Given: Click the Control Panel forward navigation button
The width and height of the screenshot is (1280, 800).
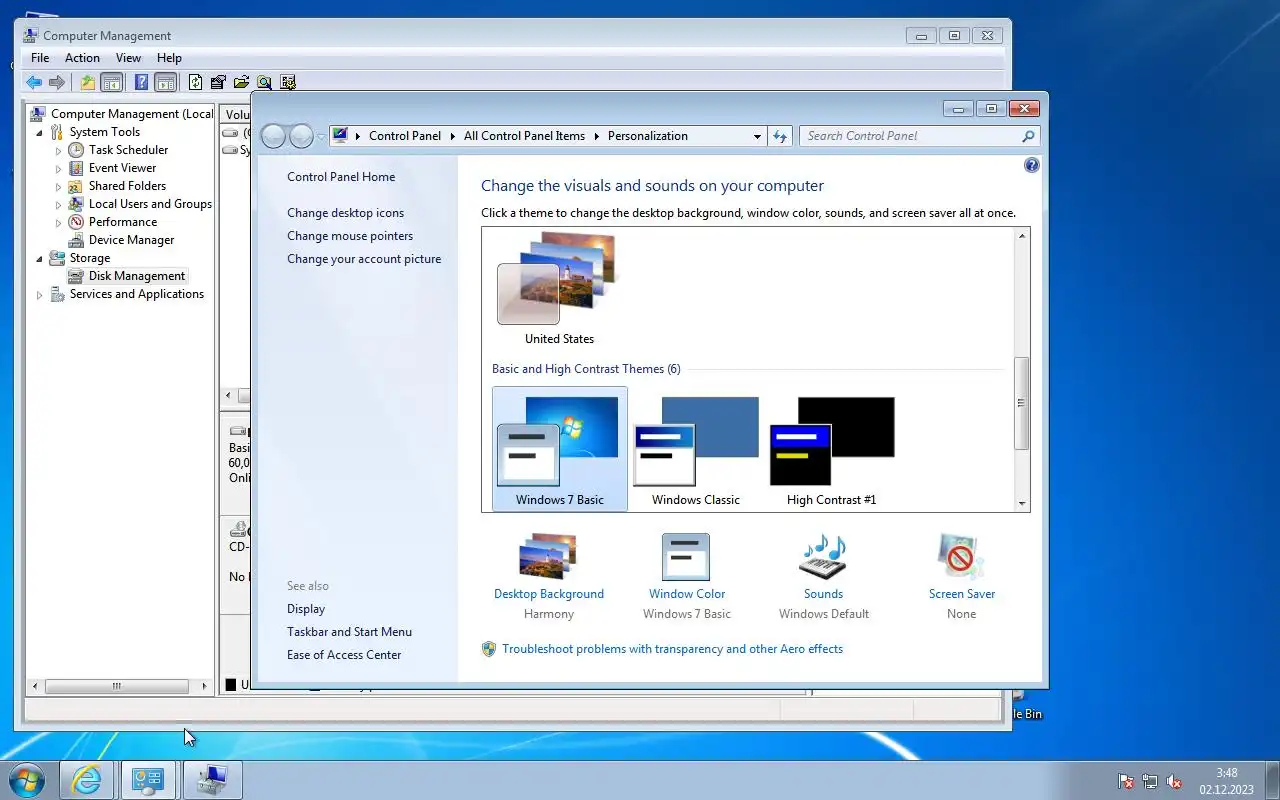Looking at the screenshot, I should click(301, 136).
